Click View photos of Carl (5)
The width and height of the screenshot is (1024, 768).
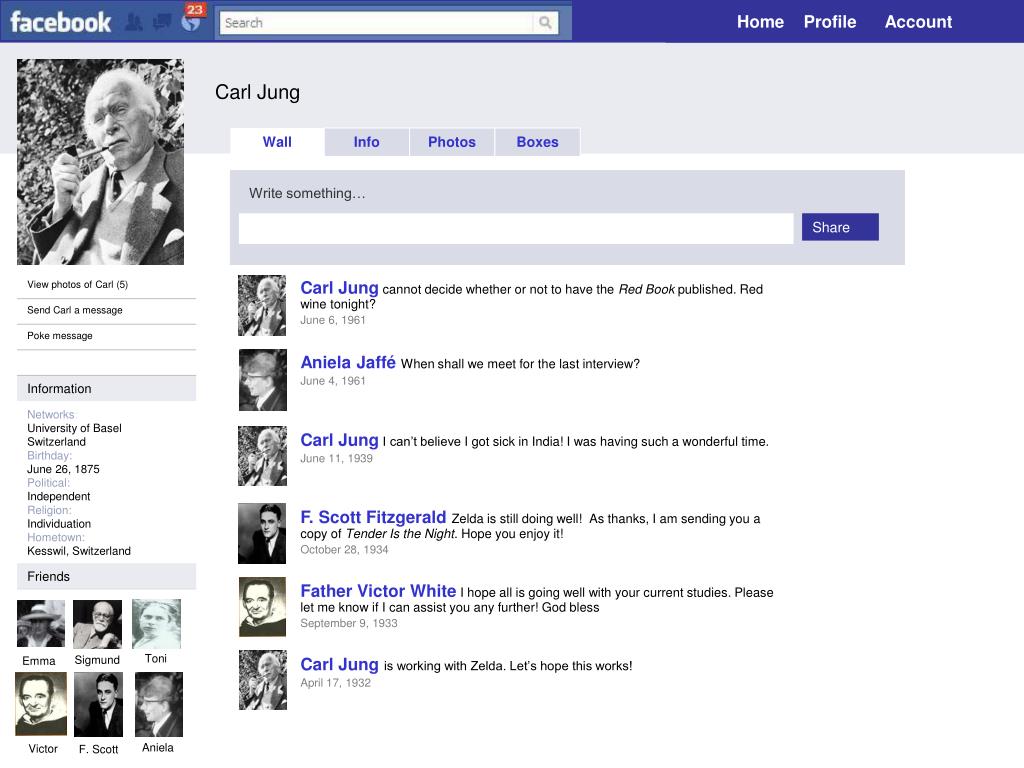click(78, 285)
